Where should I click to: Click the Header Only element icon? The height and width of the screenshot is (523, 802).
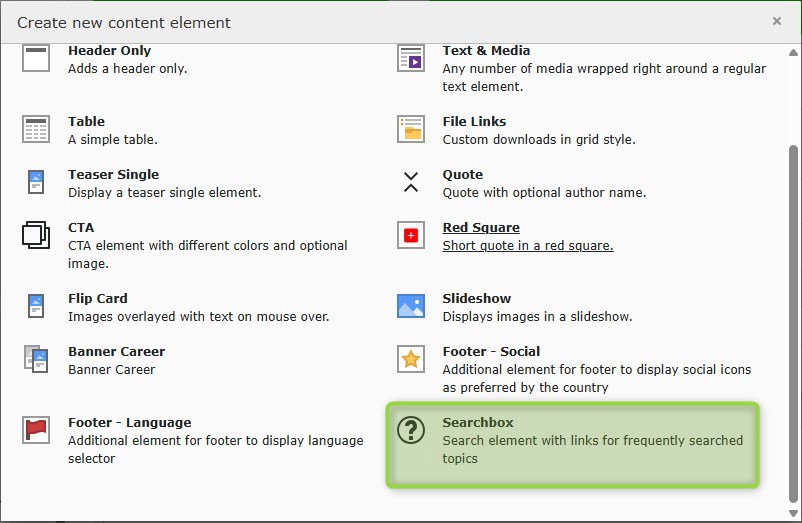click(36, 58)
